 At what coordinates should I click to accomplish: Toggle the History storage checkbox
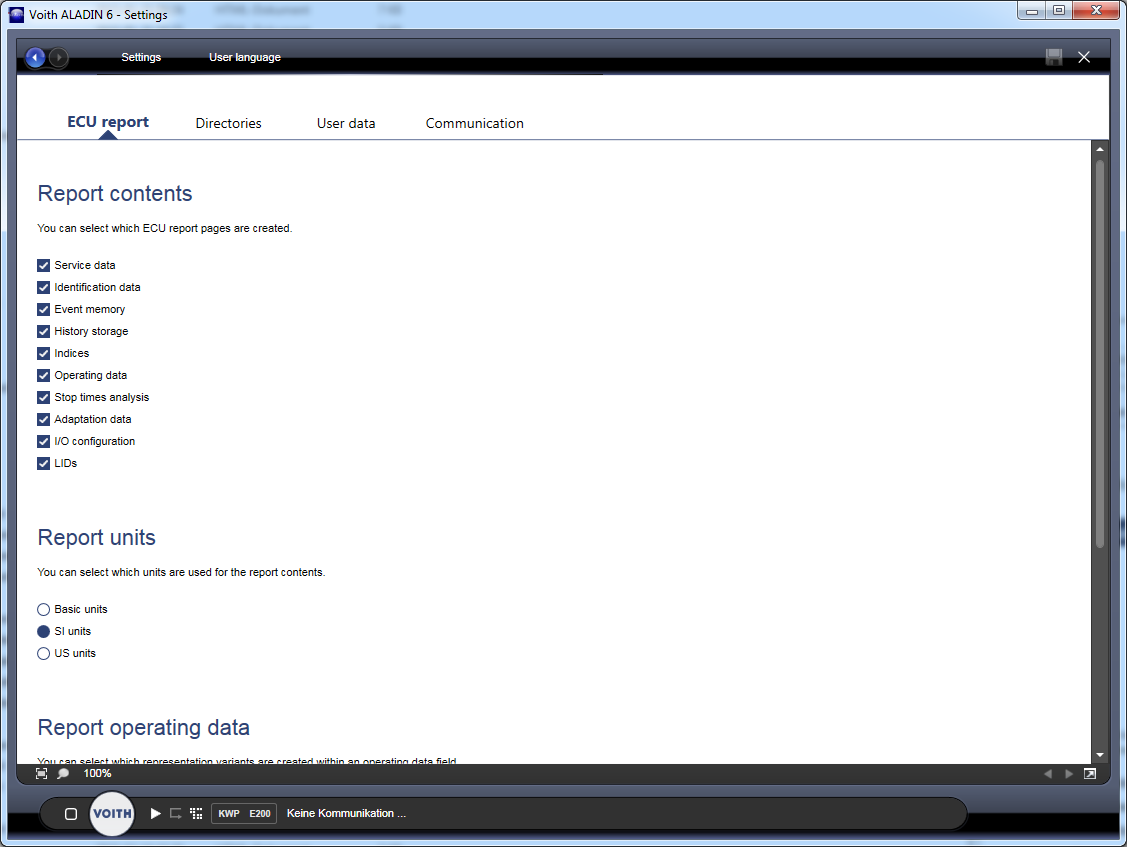click(44, 331)
